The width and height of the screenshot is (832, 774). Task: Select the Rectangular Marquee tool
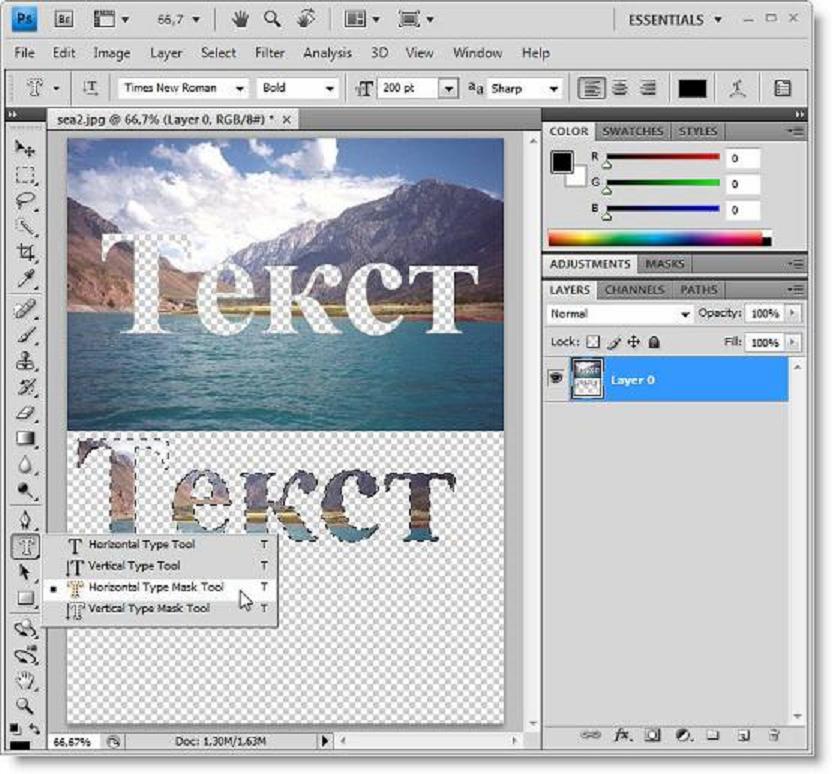click(24, 175)
